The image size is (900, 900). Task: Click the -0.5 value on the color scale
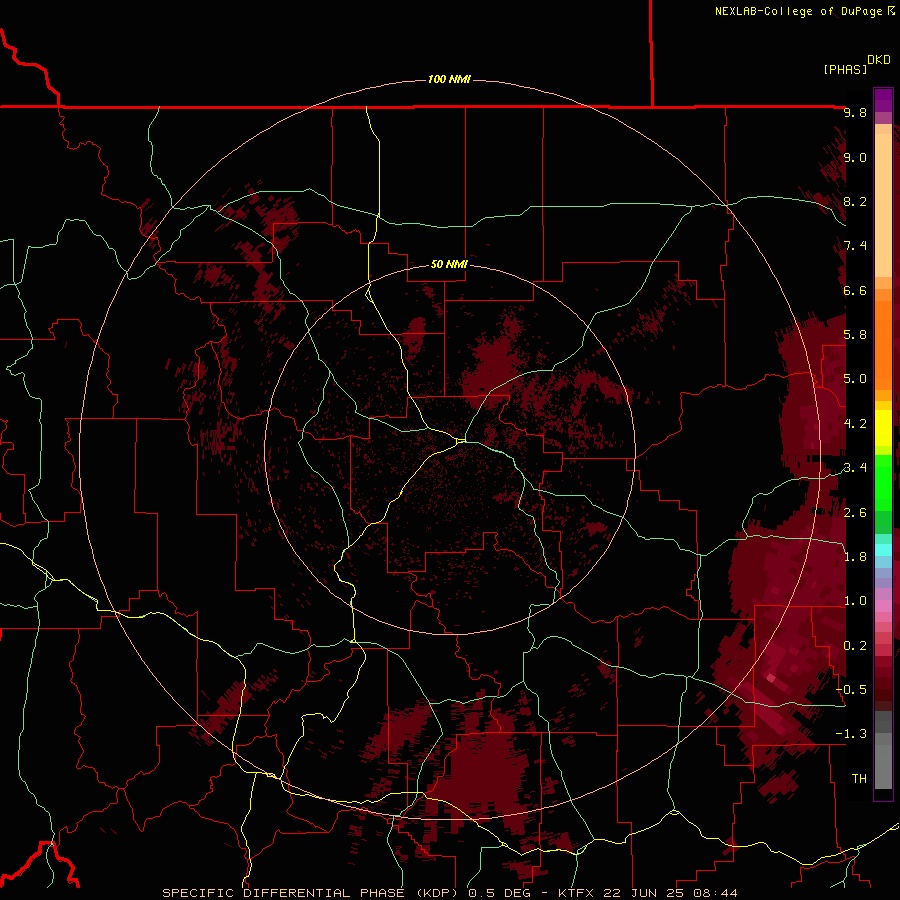851,690
